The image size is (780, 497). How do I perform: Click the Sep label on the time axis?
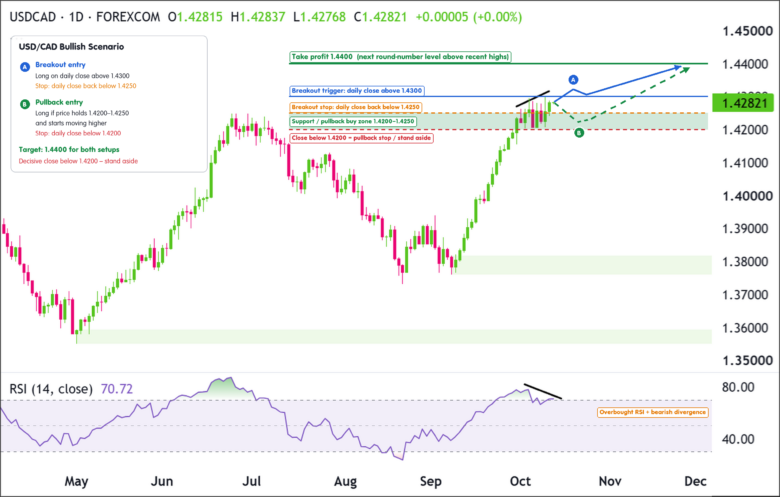tap(430, 481)
